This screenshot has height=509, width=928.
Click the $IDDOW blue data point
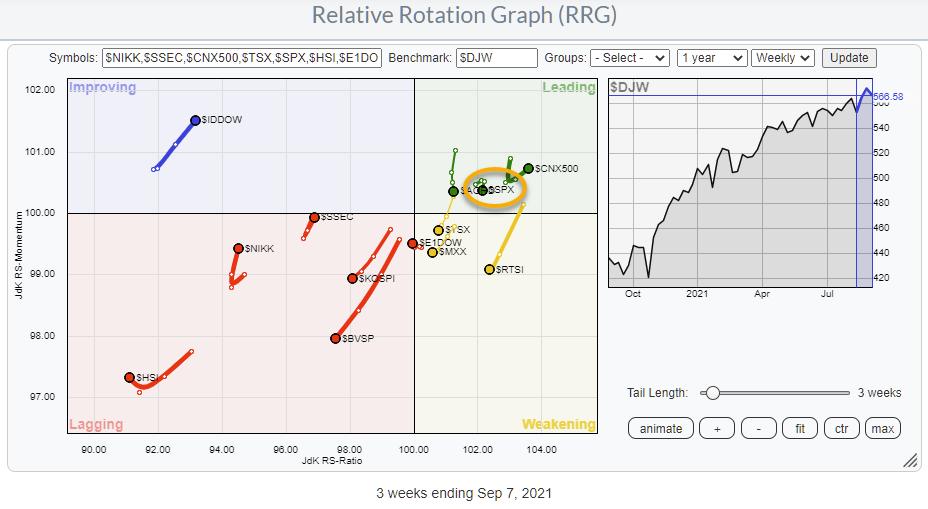pos(195,121)
